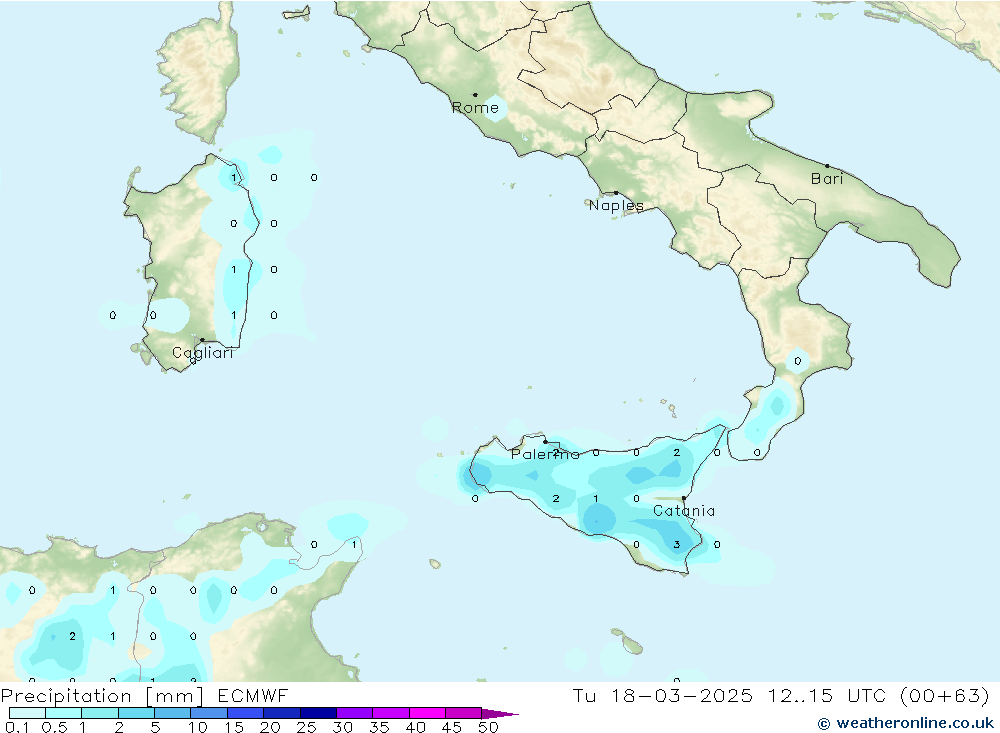Viewport: 1000px width, 733px height.
Task: Click the Cagliari city marker dot
Action: pyautogui.click(x=202, y=340)
